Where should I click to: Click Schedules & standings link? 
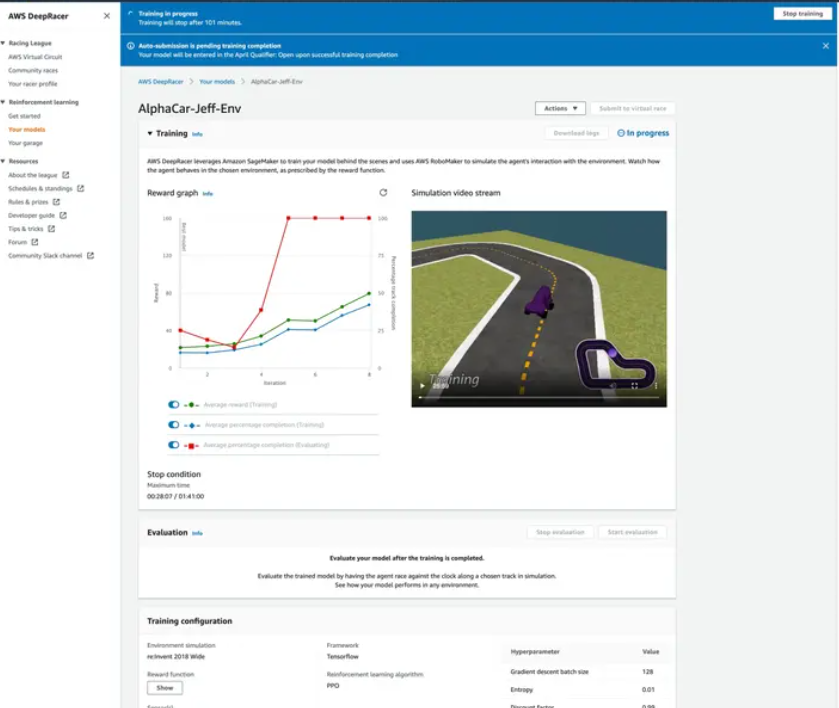(x=40, y=188)
